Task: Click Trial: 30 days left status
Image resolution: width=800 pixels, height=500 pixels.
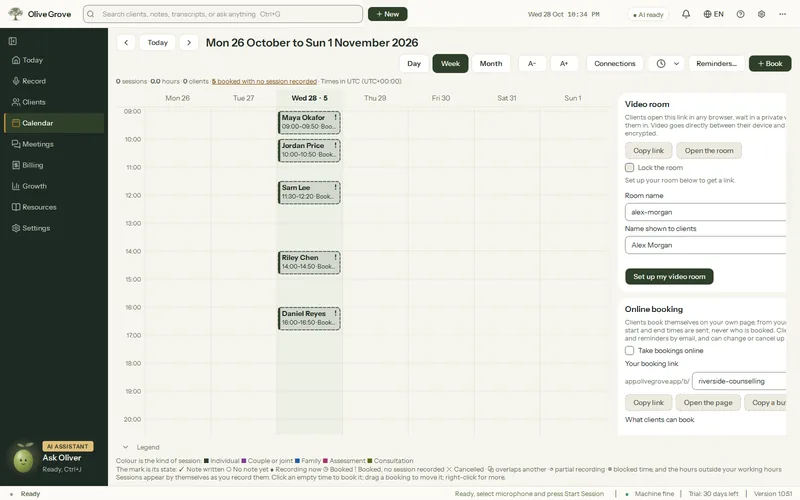Action: 713,493
